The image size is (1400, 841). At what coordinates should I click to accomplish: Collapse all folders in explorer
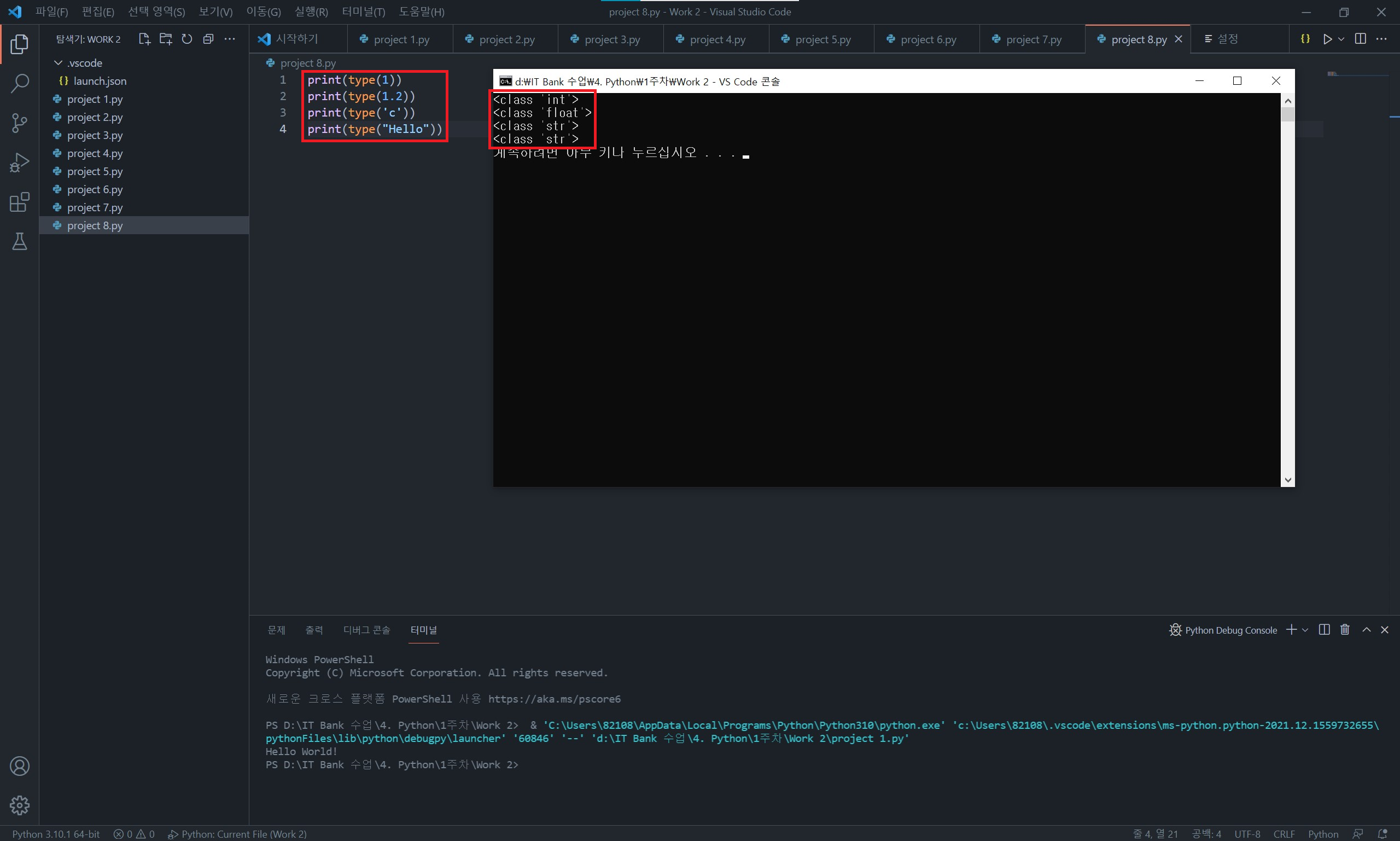208,39
